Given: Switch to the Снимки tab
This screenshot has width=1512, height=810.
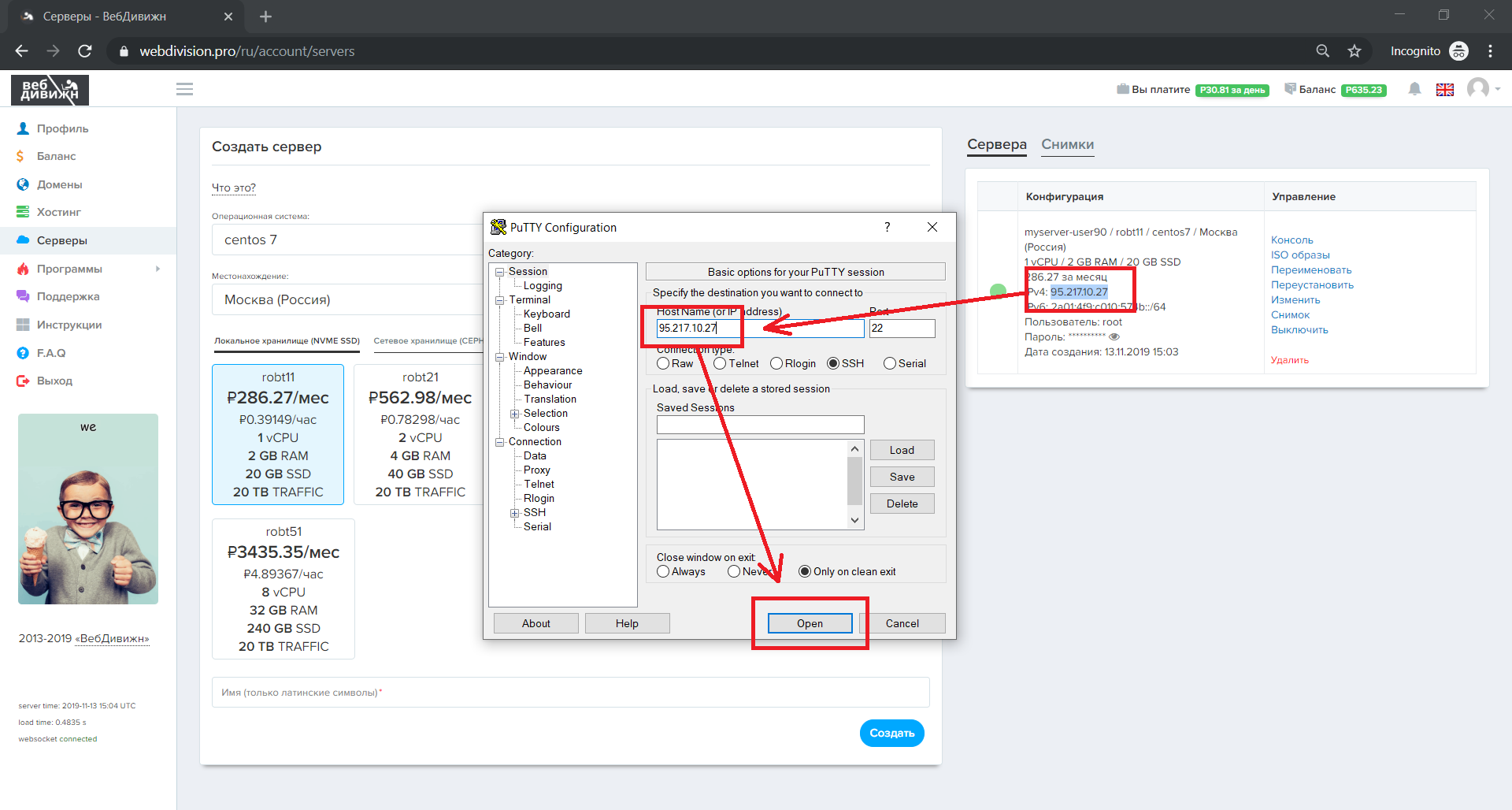Looking at the screenshot, I should [1067, 144].
